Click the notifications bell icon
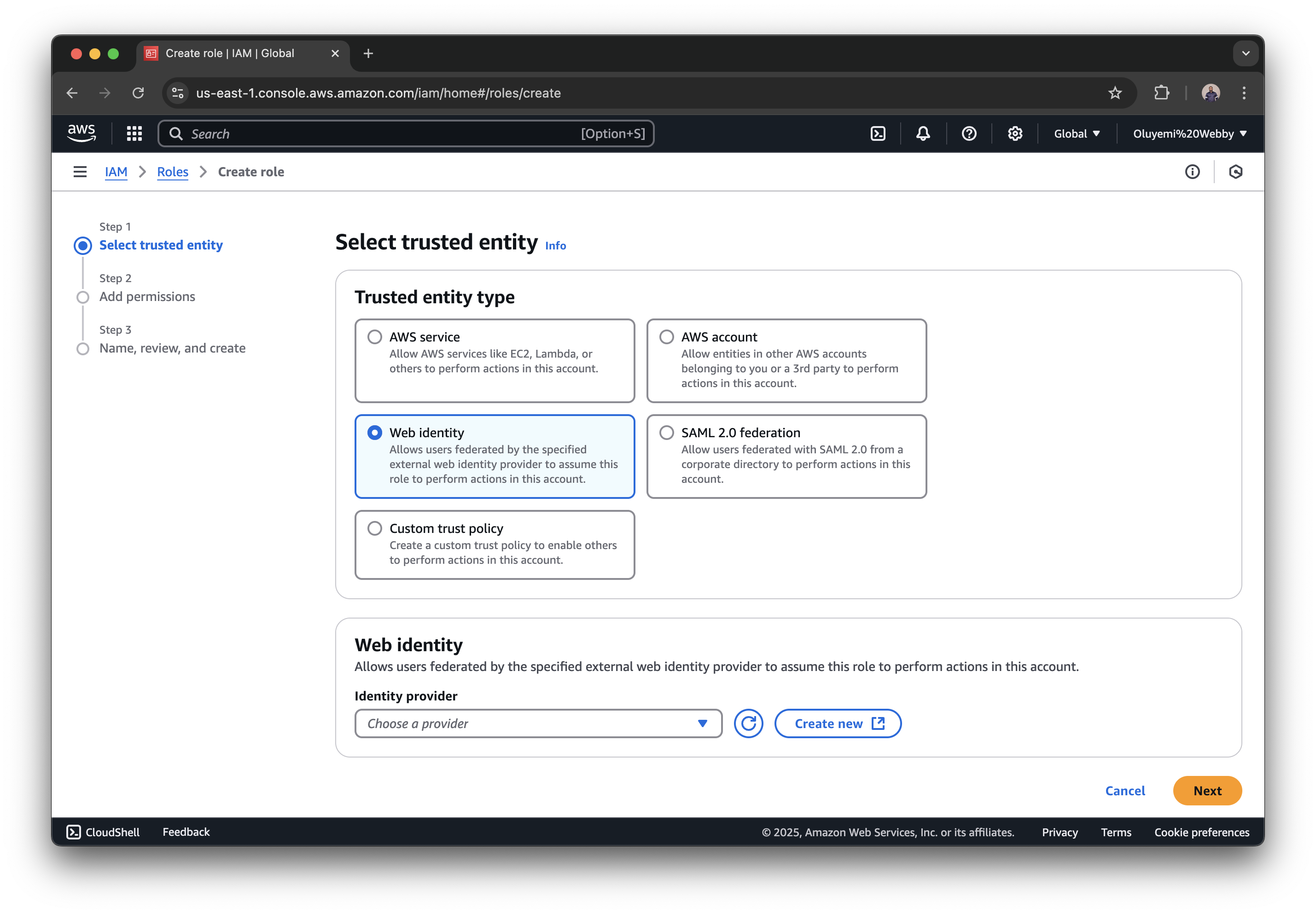This screenshot has width=1316, height=914. (922, 133)
